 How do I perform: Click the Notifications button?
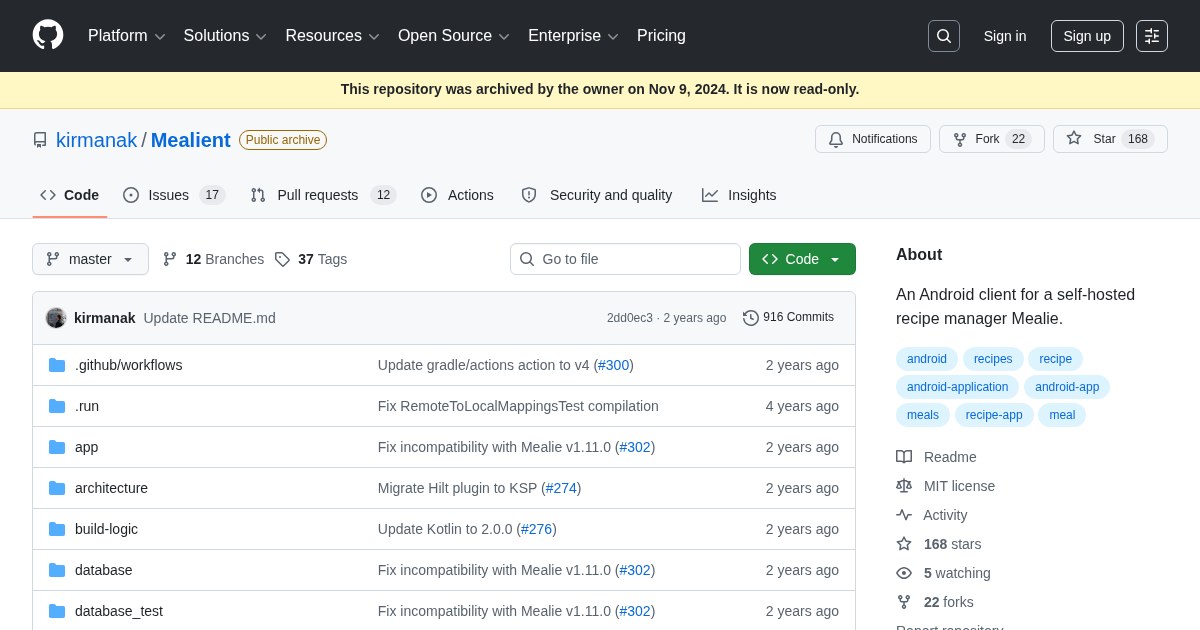click(x=873, y=139)
